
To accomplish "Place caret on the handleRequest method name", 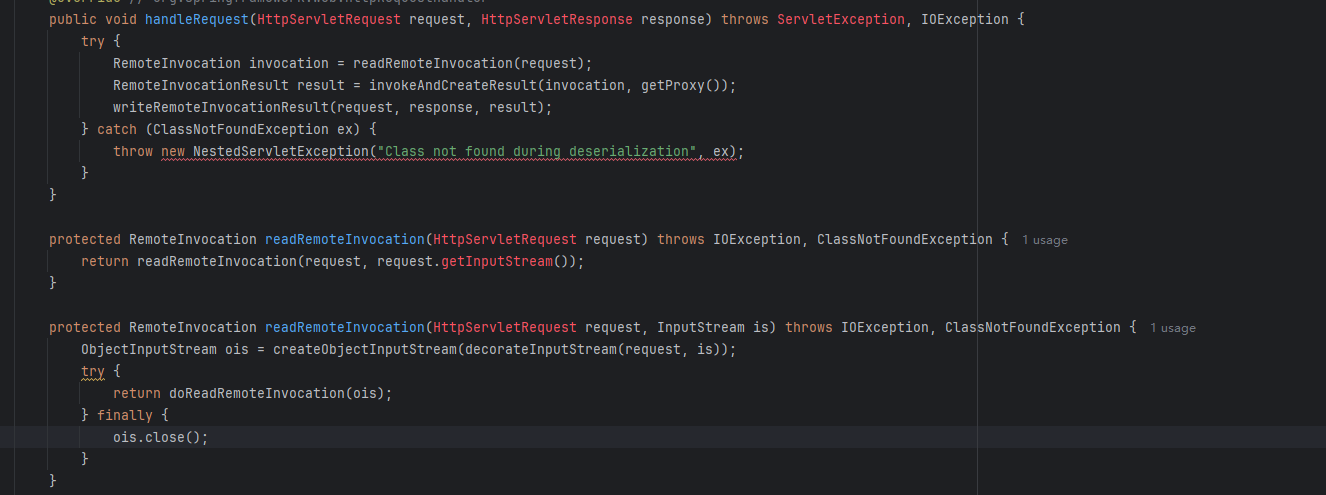I will click(197, 19).
